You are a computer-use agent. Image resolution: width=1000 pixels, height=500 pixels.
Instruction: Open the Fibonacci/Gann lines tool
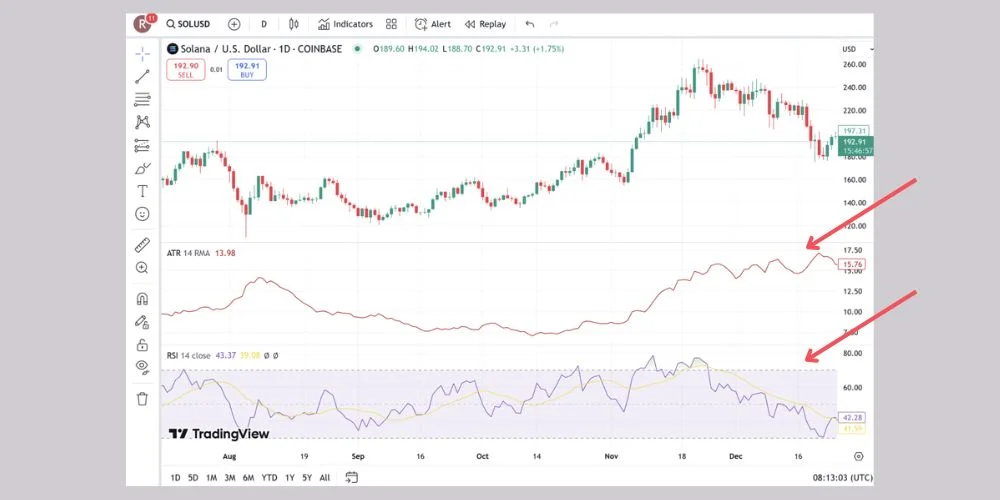tap(142, 99)
